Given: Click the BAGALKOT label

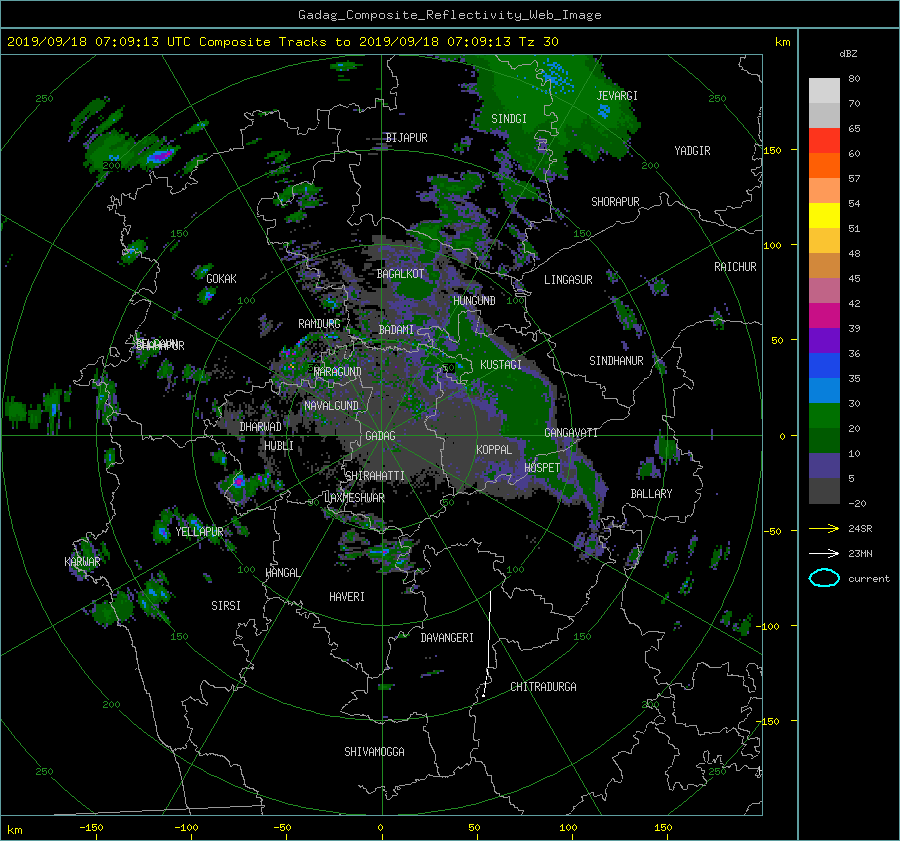Looking at the screenshot, I should click(x=400, y=274).
